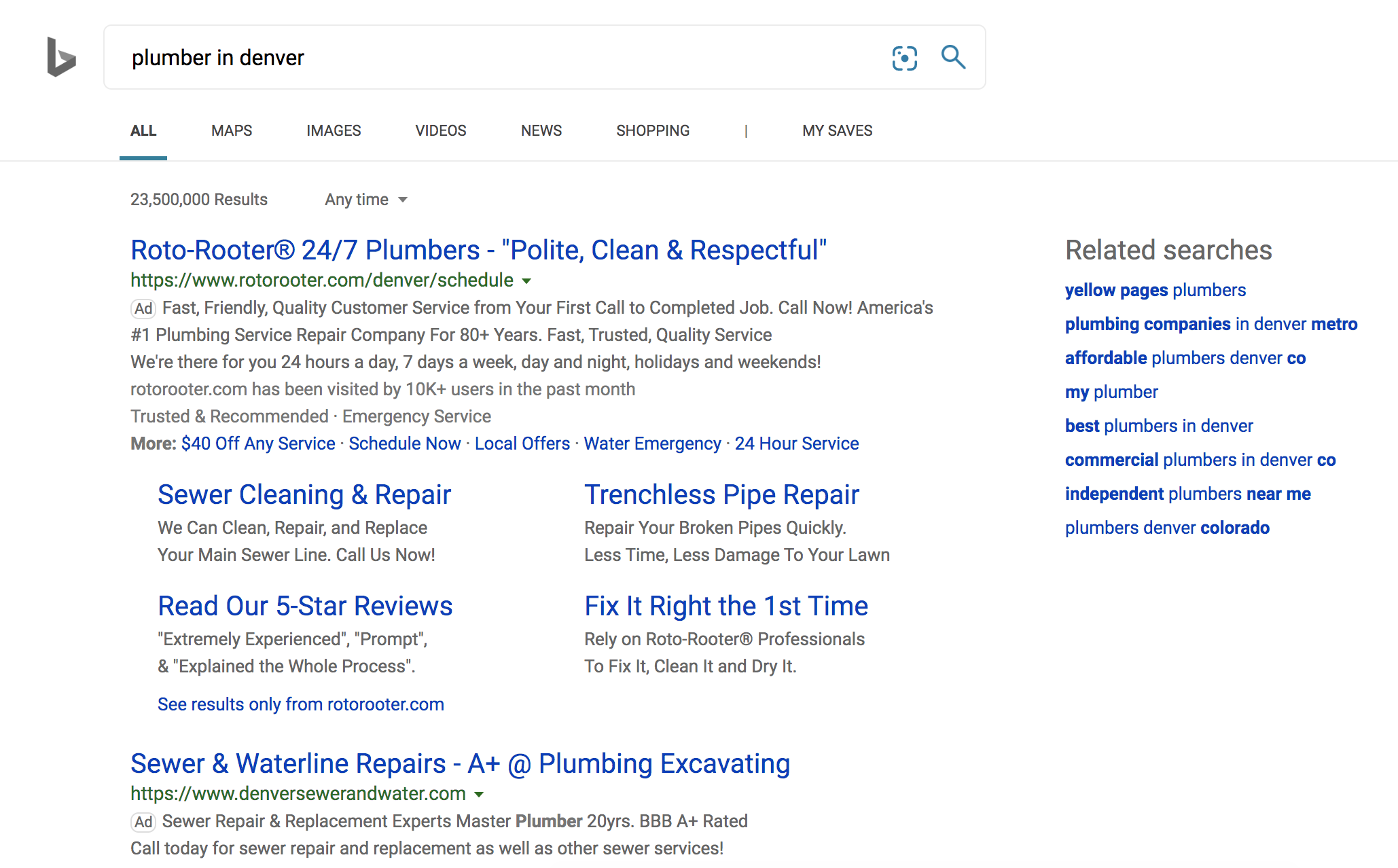Open MY SAVES
This screenshot has height=868, width=1398.
838,130
